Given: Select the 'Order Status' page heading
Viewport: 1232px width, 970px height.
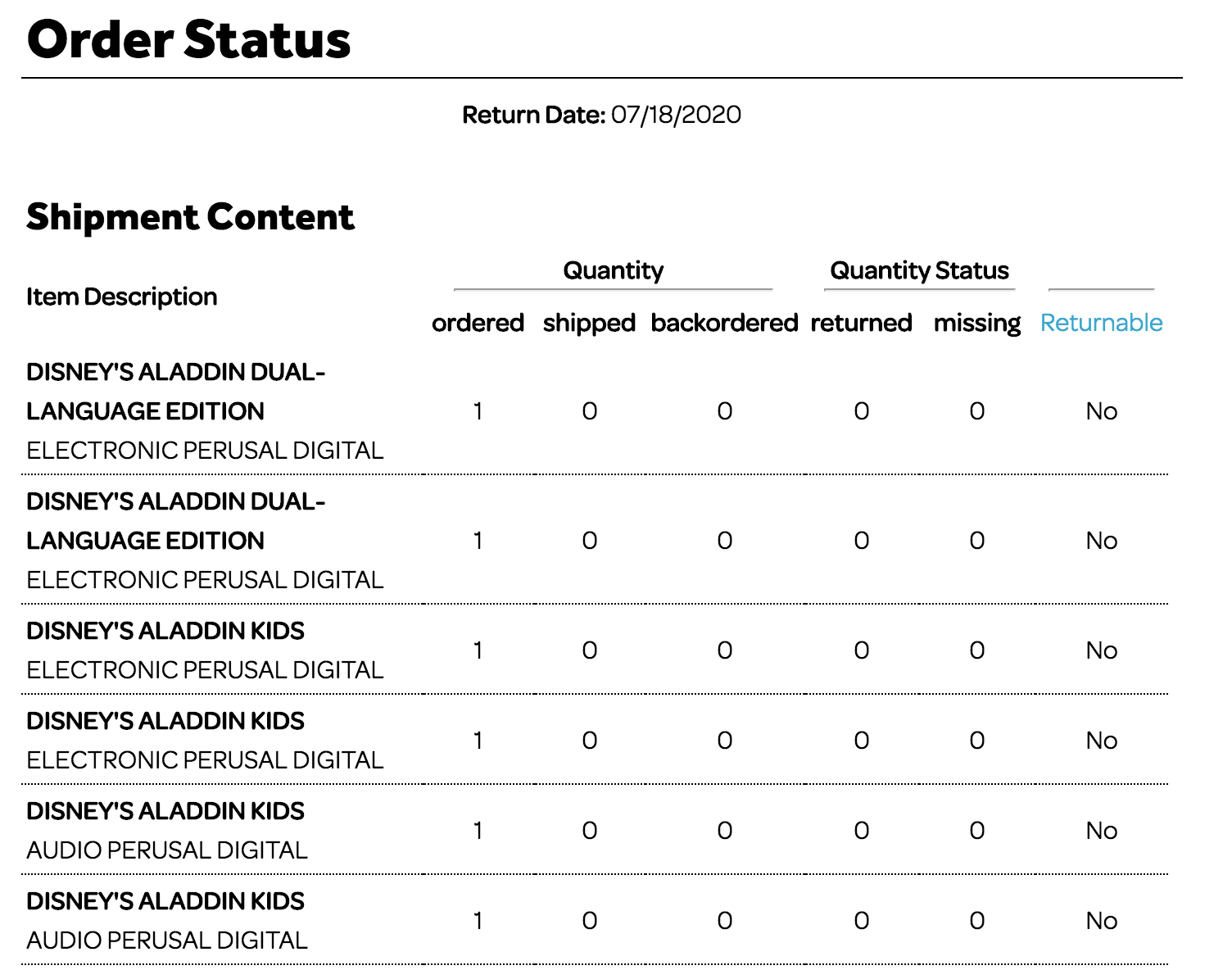Looking at the screenshot, I should click(188, 39).
